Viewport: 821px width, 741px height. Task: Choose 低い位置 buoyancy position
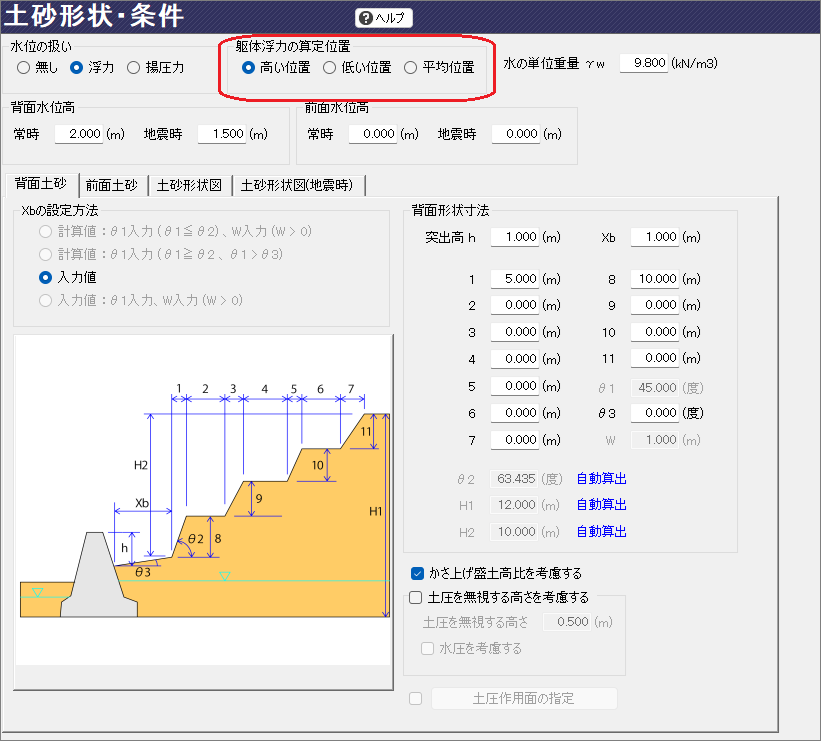click(x=330, y=68)
